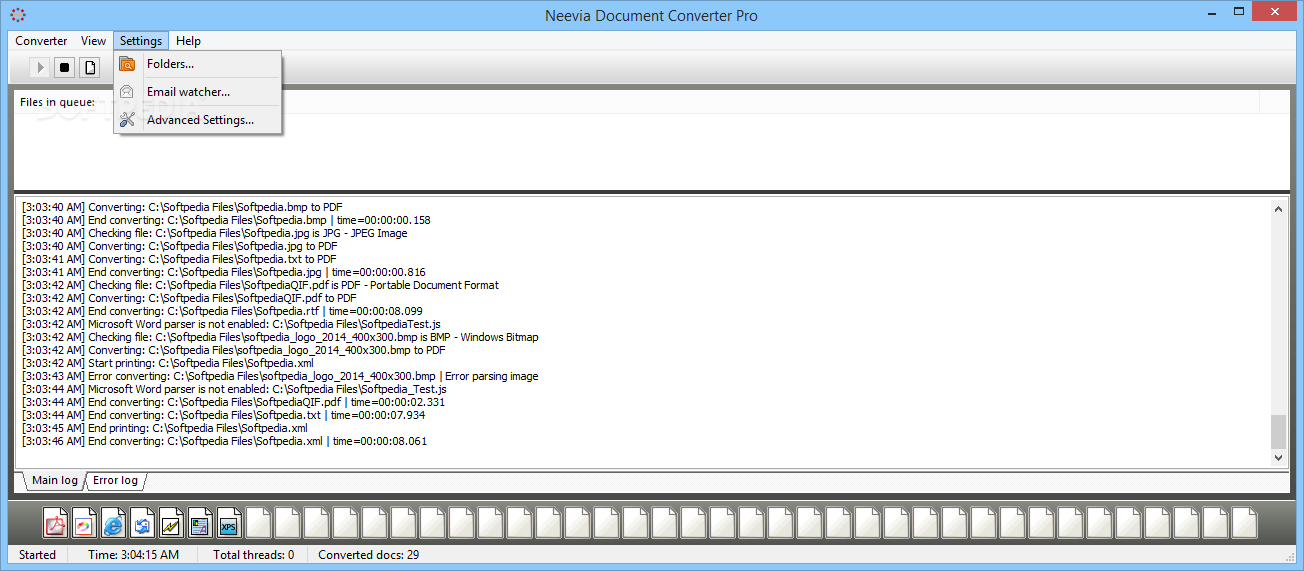Click log line 'Converting ...Softpedia.jpg to PDF'
The image size is (1304, 571).
point(179,246)
